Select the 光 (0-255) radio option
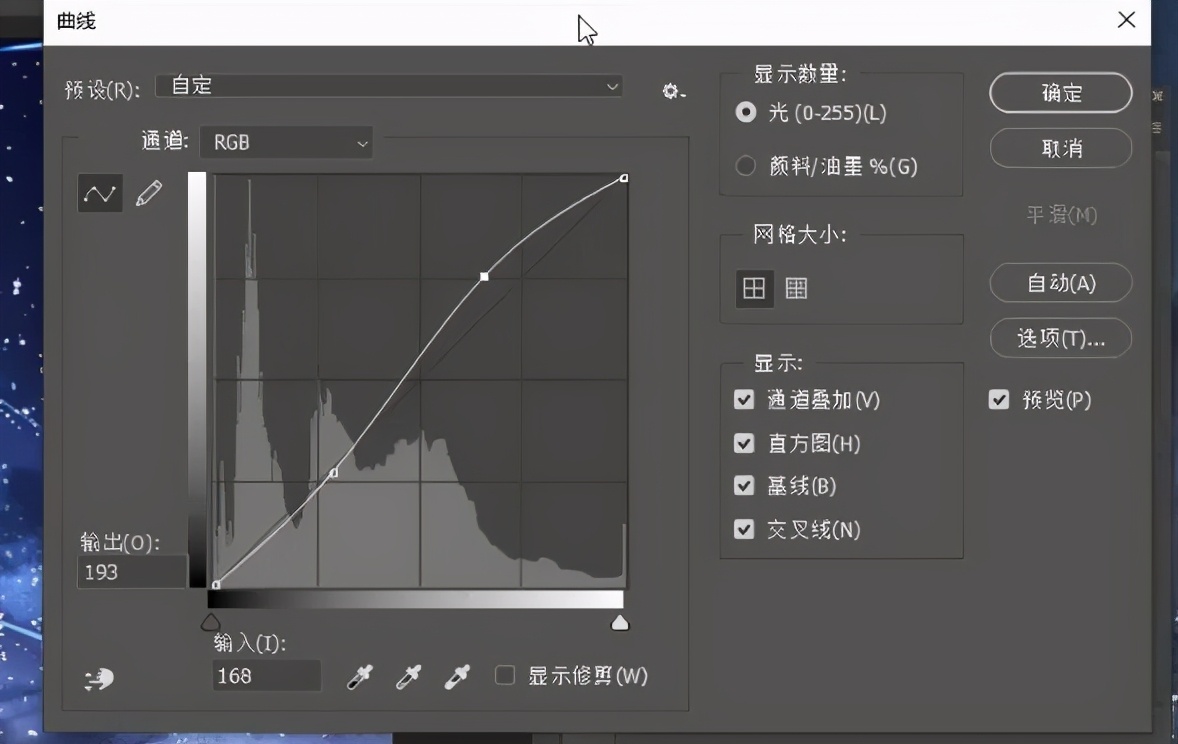This screenshot has width=1178, height=744. (x=745, y=113)
